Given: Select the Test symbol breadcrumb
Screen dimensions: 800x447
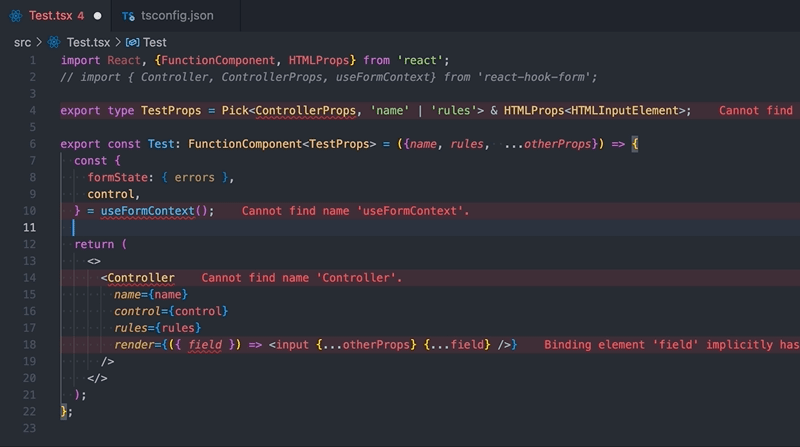Looking at the screenshot, I should pos(155,42).
